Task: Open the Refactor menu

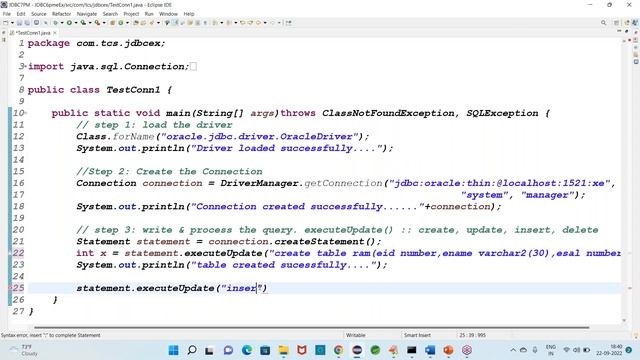Action: (62, 14)
